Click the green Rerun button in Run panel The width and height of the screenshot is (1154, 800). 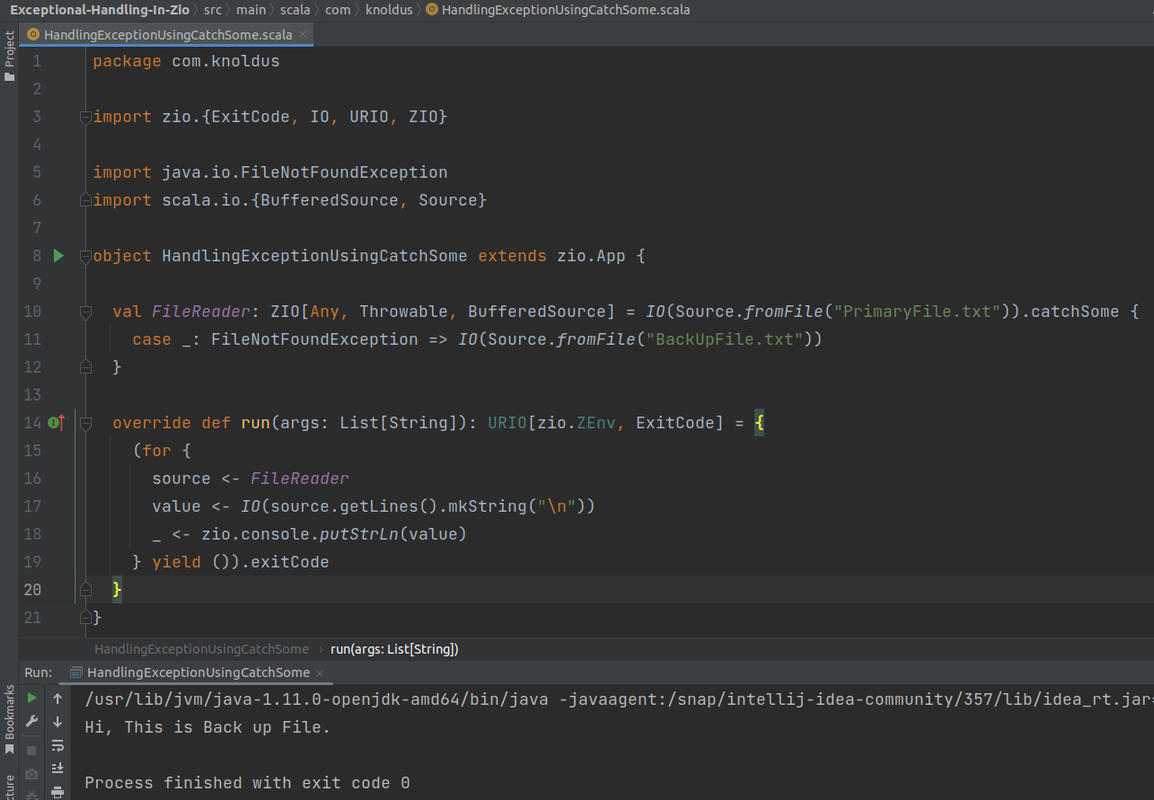32,698
